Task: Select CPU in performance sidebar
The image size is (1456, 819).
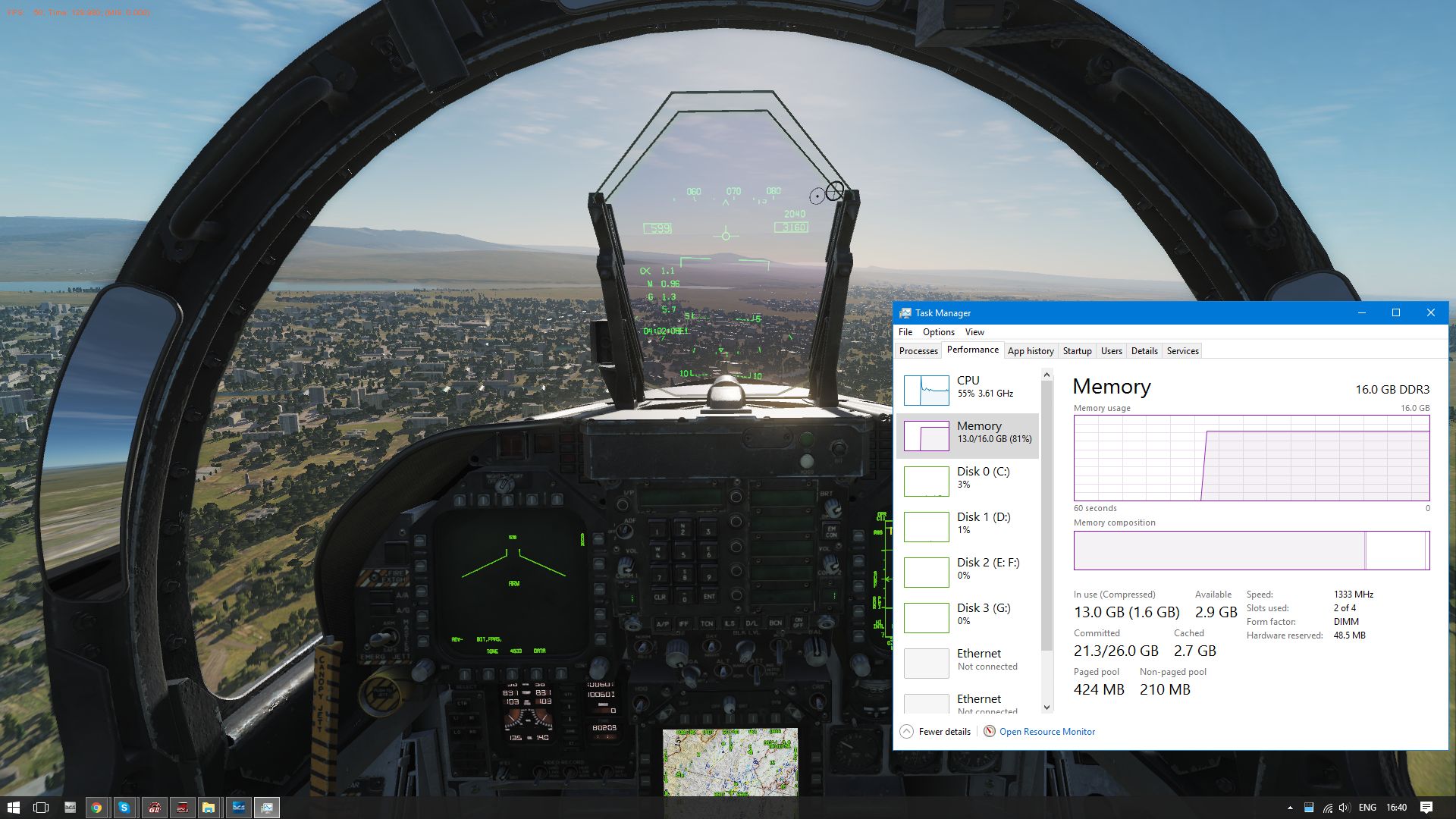Action: click(968, 390)
